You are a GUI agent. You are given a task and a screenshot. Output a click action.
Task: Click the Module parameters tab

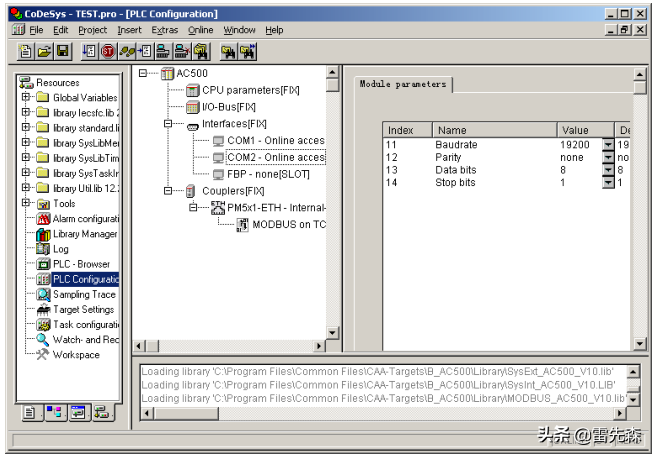402,85
